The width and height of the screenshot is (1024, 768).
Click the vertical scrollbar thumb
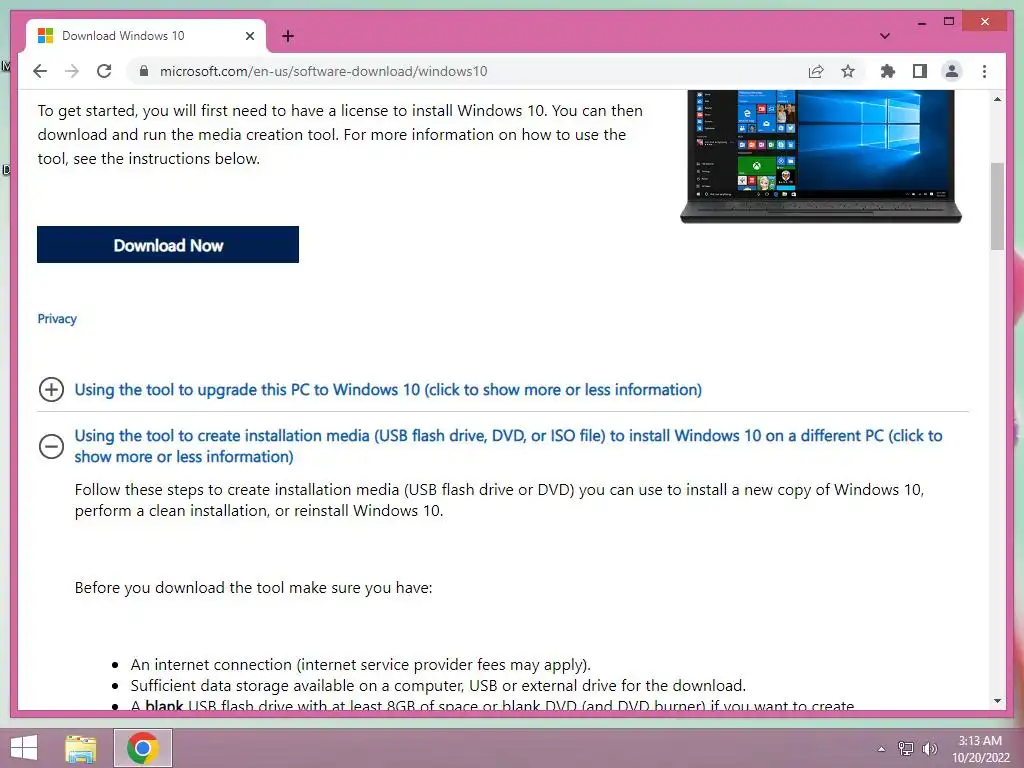(997, 206)
